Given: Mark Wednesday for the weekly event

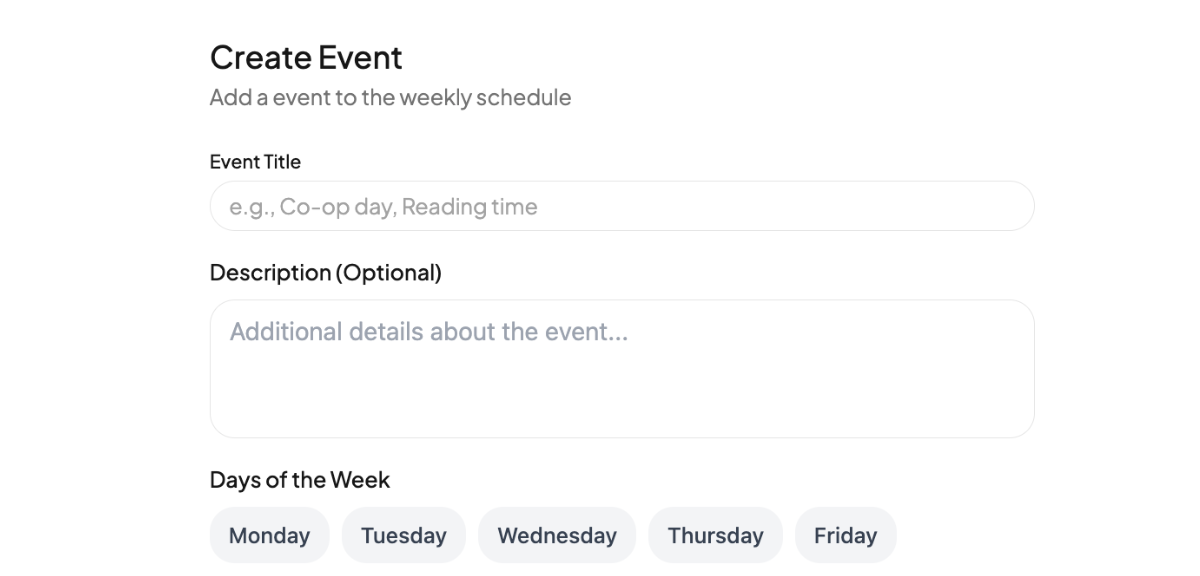Looking at the screenshot, I should (x=556, y=535).
